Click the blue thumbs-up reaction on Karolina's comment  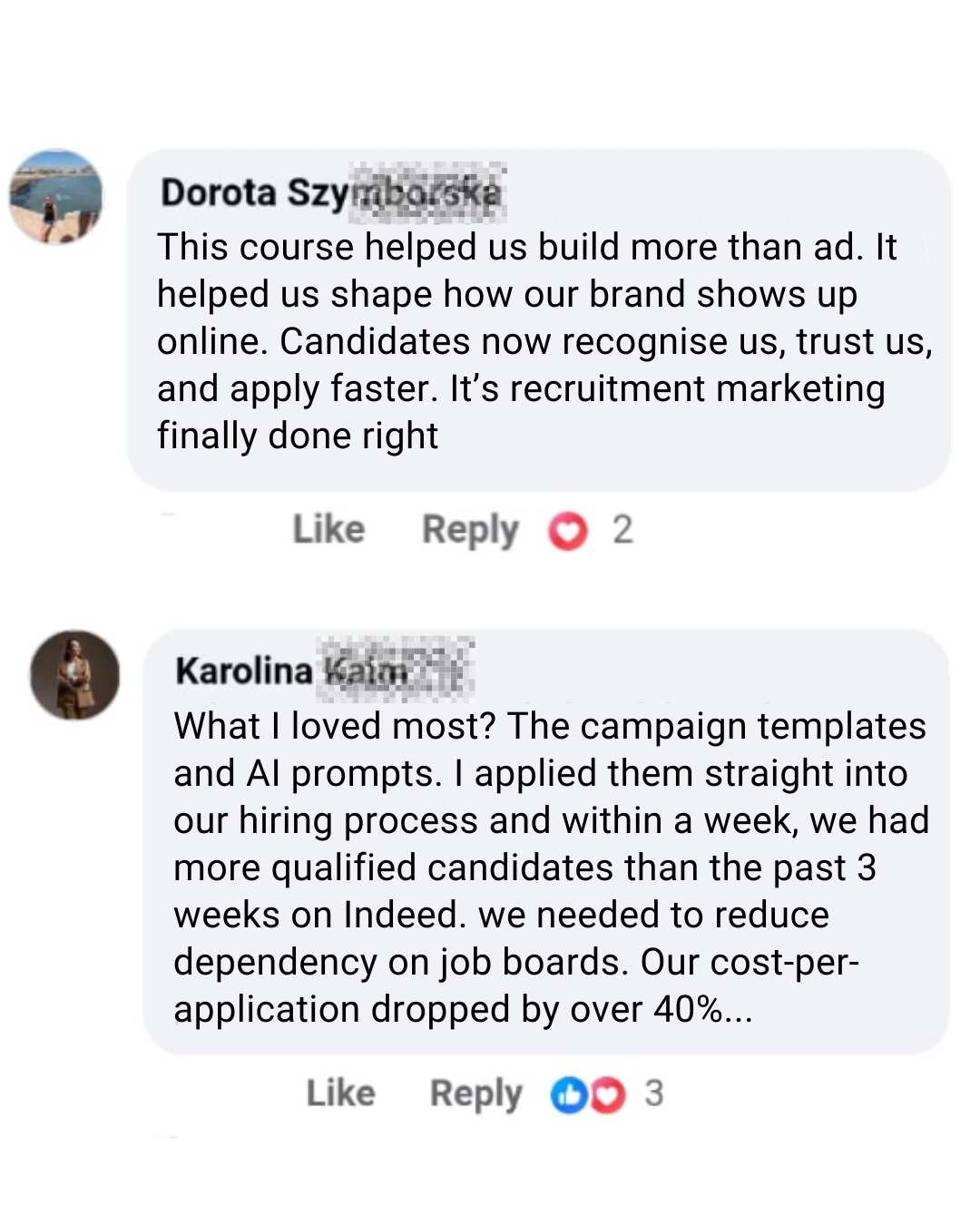point(568,1095)
